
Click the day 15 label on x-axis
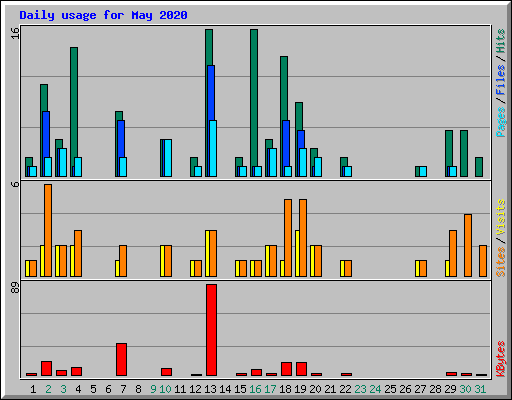(x=240, y=389)
